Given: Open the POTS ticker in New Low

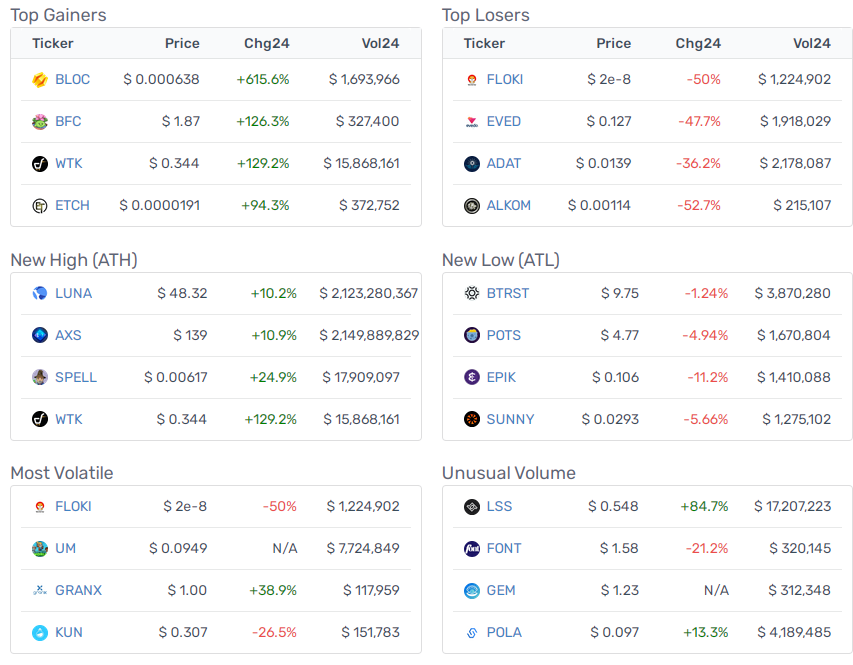Looking at the screenshot, I should (x=503, y=335).
